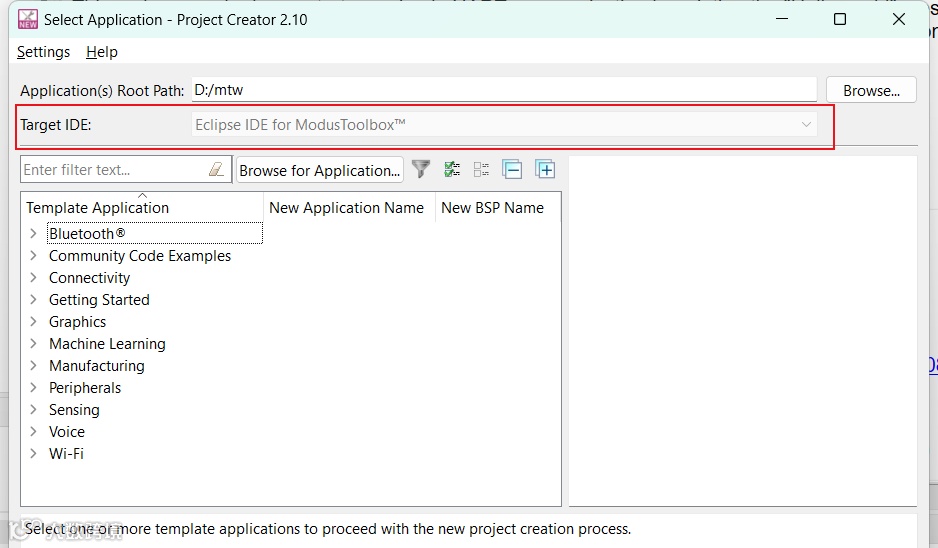Open the Help menu
This screenshot has width=938, height=548.
point(102,52)
